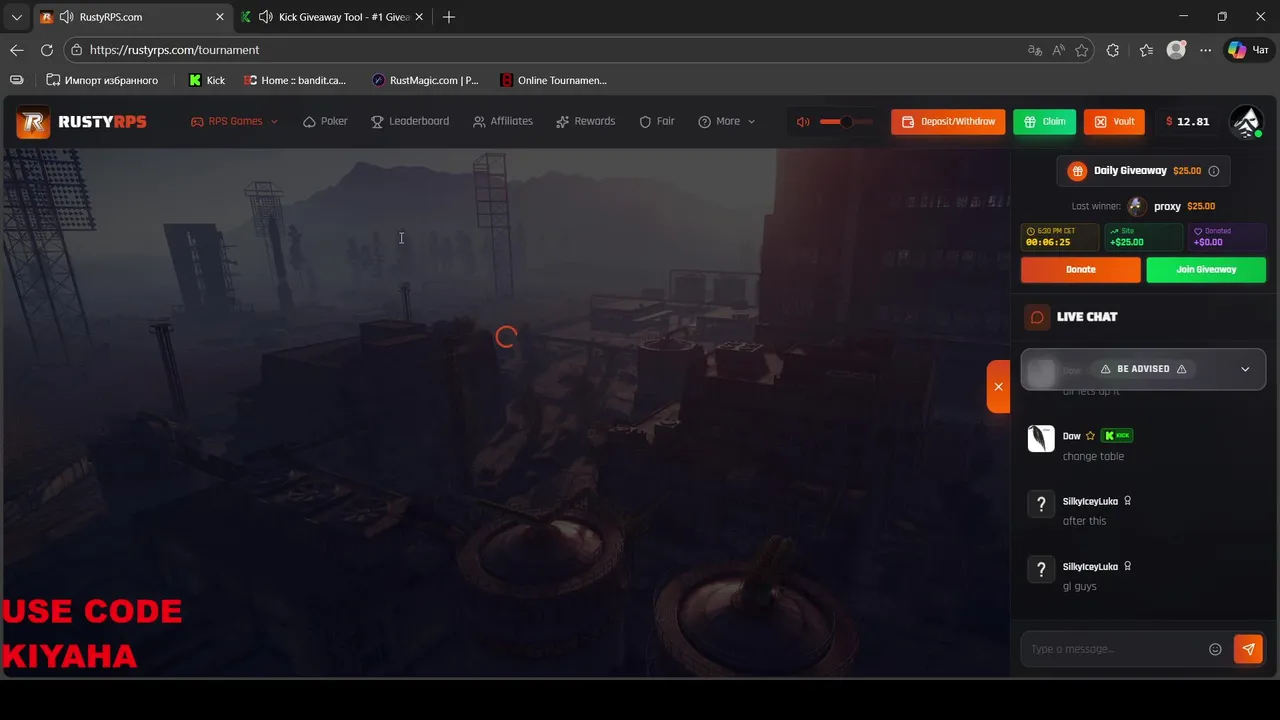Show Daily Giveaway info icon
The height and width of the screenshot is (720, 1280).
[1214, 171]
